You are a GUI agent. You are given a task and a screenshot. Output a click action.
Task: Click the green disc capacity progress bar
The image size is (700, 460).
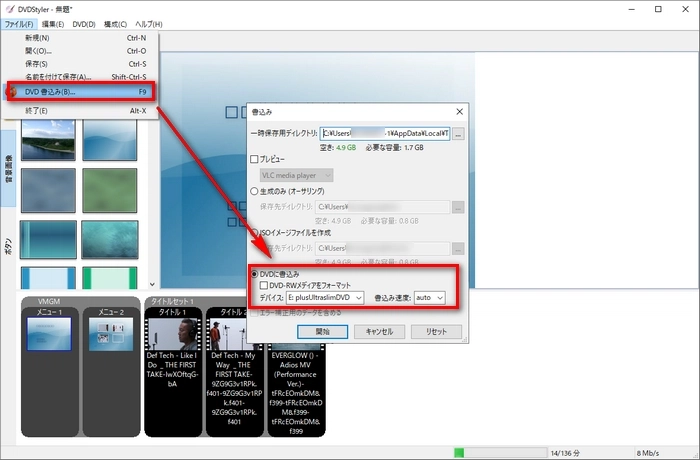point(498,452)
